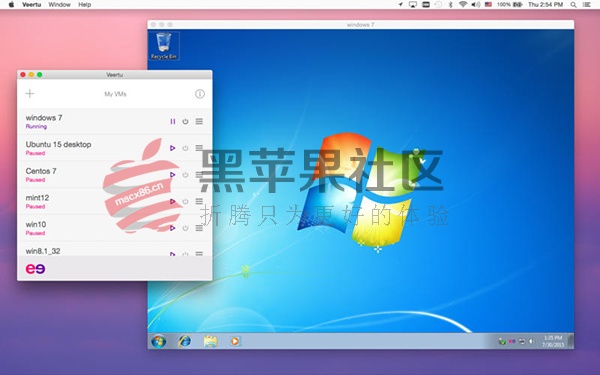The image size is (600, 375).
Task: Power off the windows 7 VM
Action: (185, 121)
